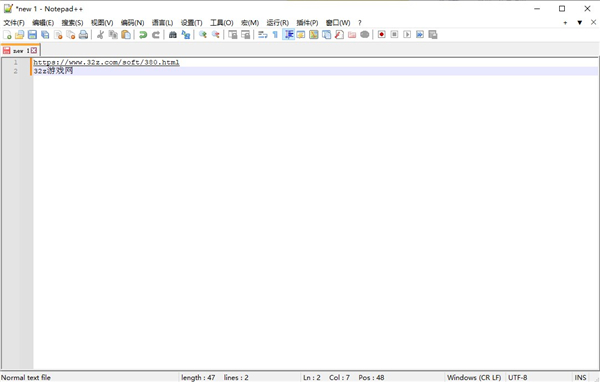The image size is (600, 382).
Task: Undo last action with green arrow
Action: [x=143, y=35]
